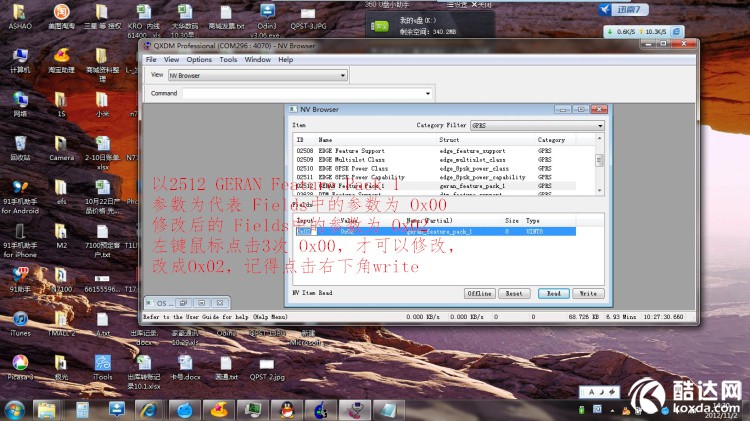This screenshot has width=750, height=421.
Task: Click the Struct column header
Action: (485, 140)
